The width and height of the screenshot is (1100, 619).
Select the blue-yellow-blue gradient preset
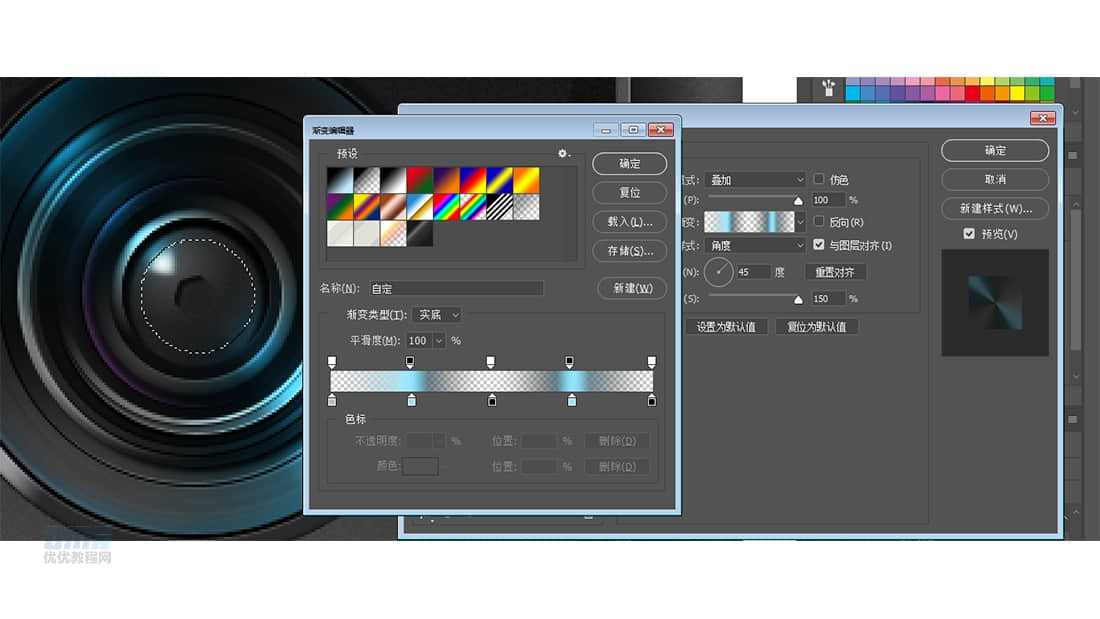pos(499,180)
